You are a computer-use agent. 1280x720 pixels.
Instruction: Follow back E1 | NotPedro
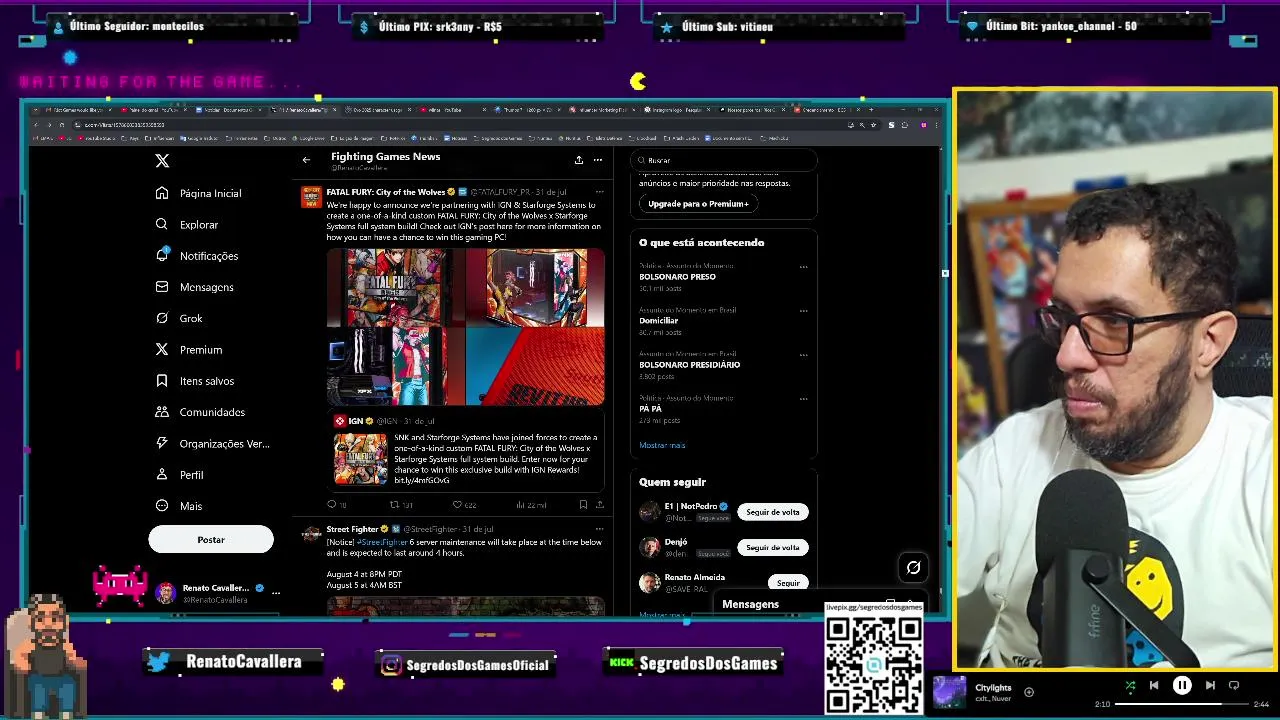[x=773, y=512]
